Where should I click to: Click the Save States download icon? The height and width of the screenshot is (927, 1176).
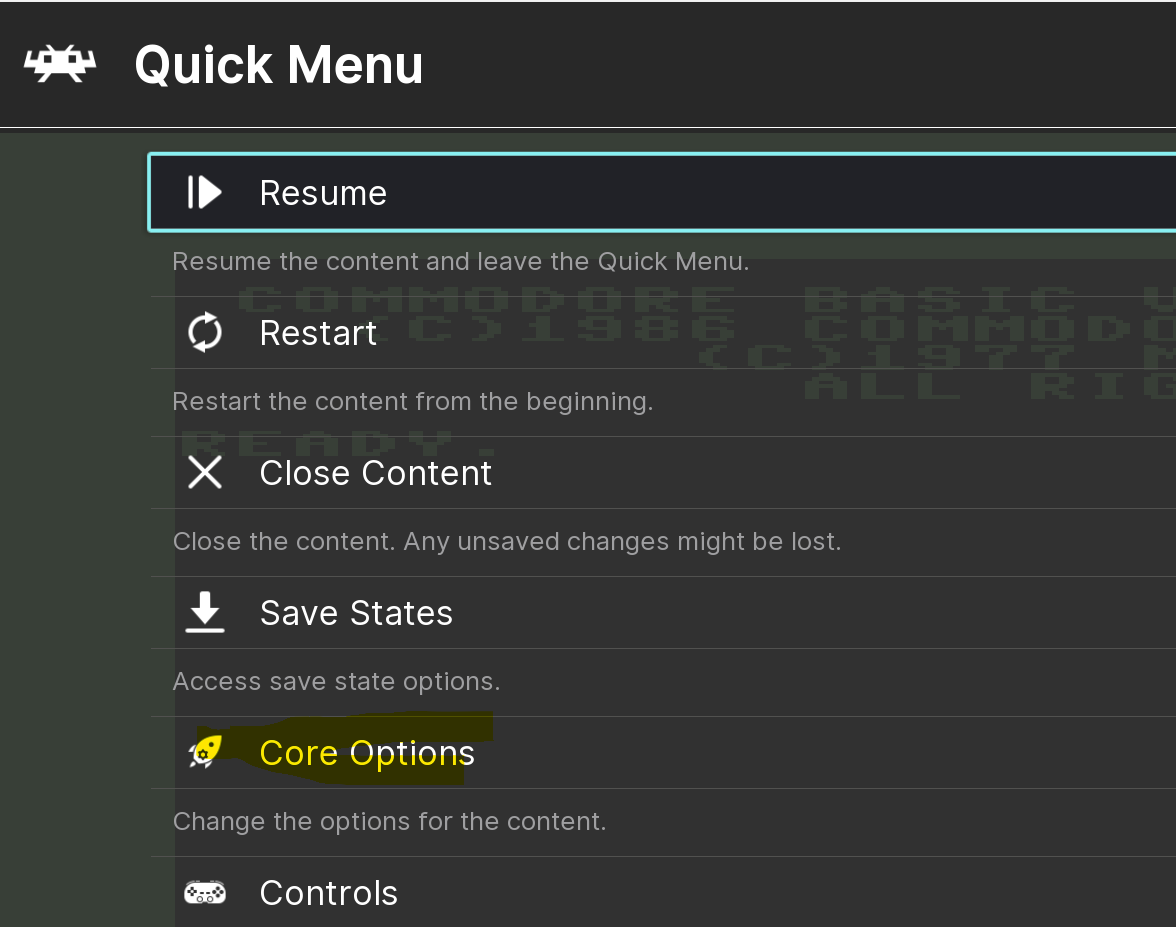click(x=205, y=612)
